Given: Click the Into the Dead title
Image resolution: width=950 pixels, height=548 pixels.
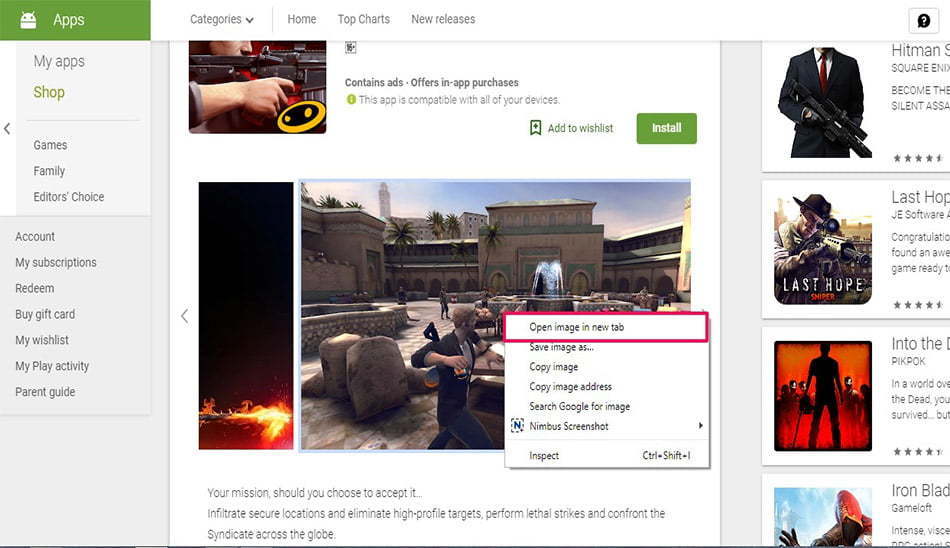Looking at the screenshot, I should (x=920, y=344).
